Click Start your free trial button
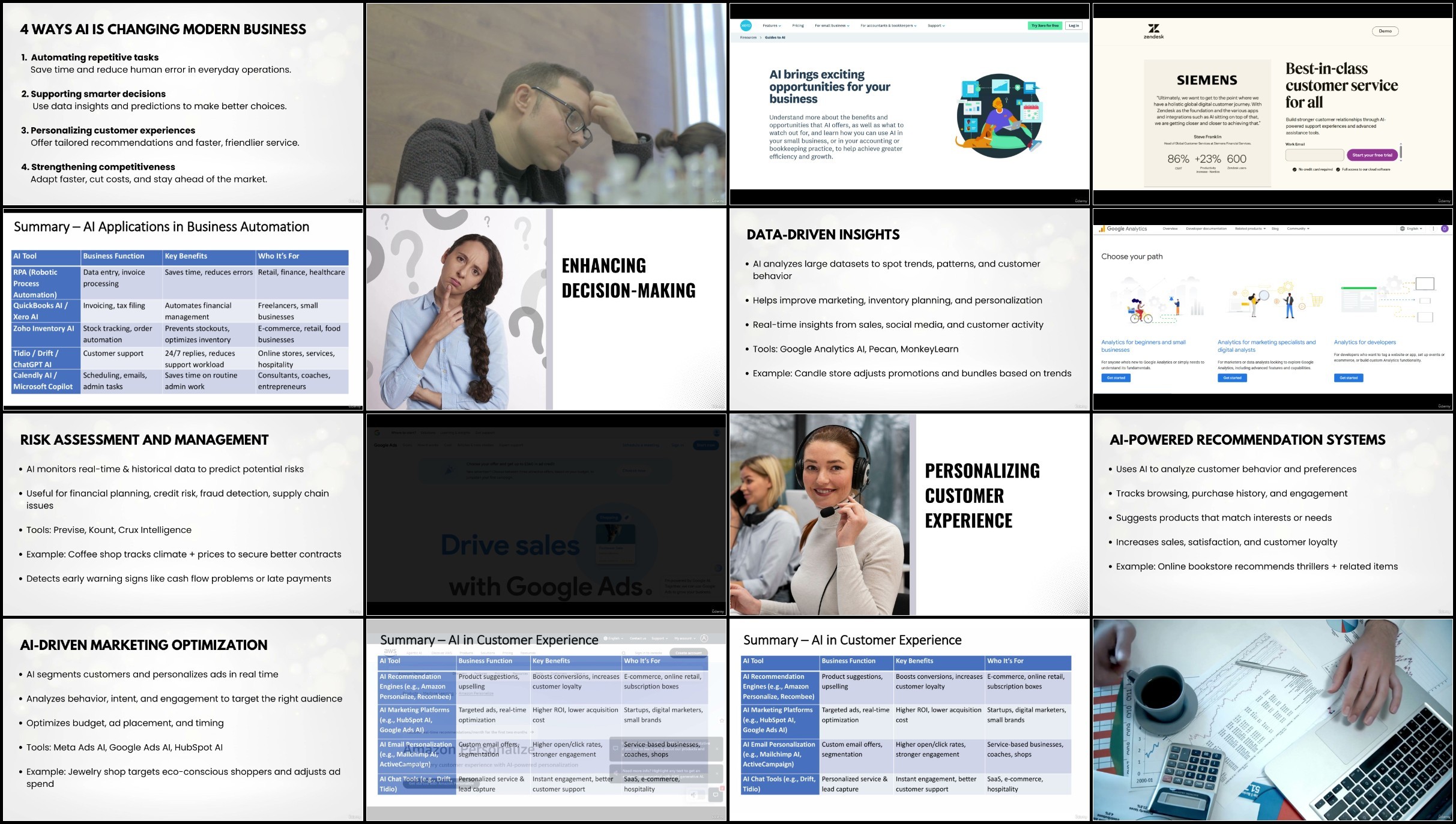Image resolution: width=1456 pixels, height=824 pixels. pyautogui.click(x=1372, y=155)
